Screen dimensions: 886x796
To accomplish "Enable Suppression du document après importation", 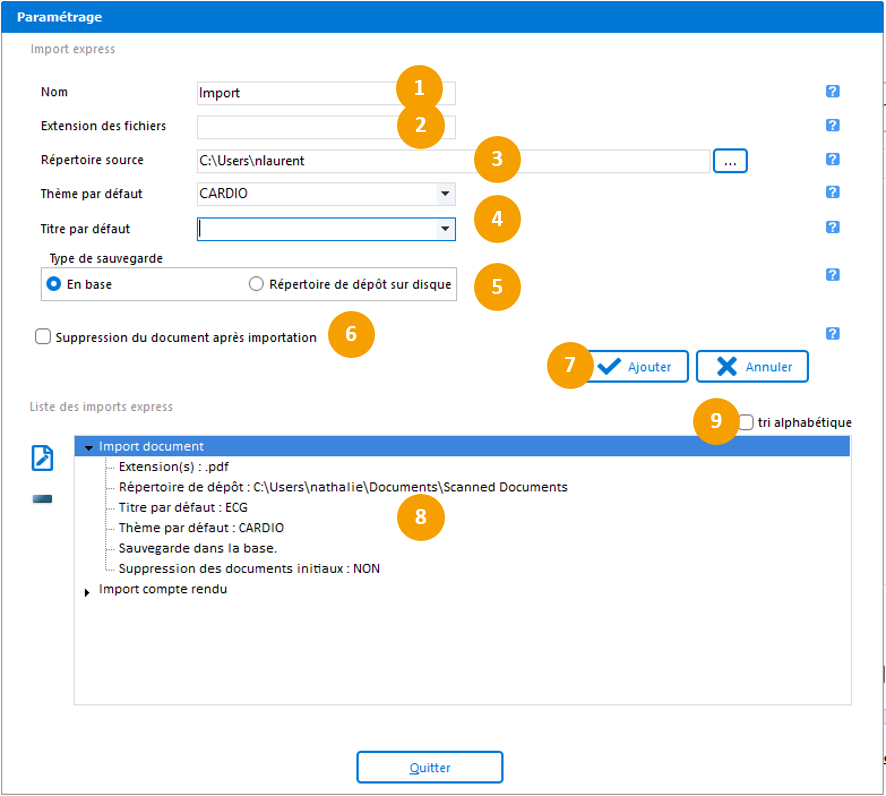I will [x=43, y=338].
